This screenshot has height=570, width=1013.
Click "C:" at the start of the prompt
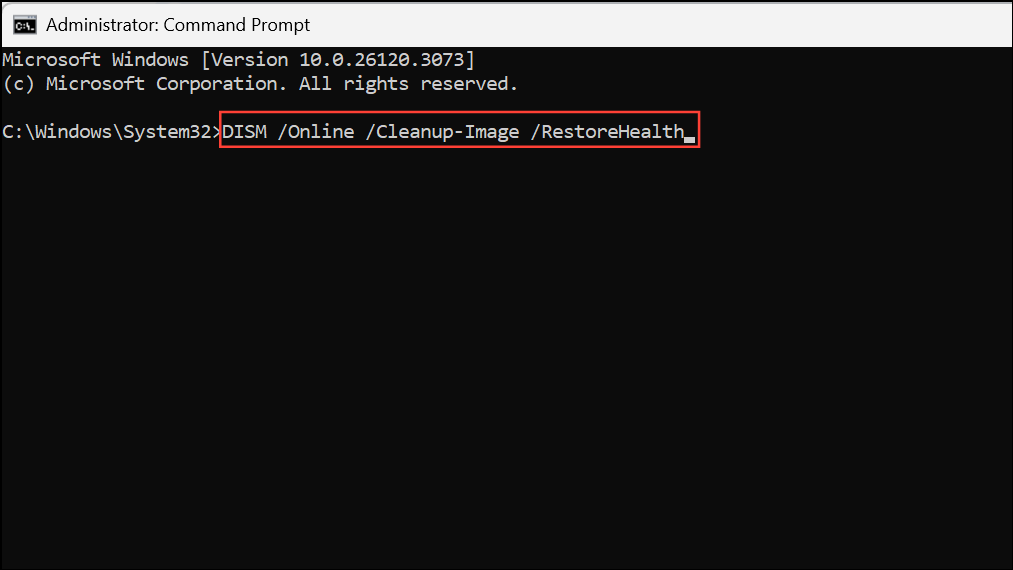coord(14,132)
